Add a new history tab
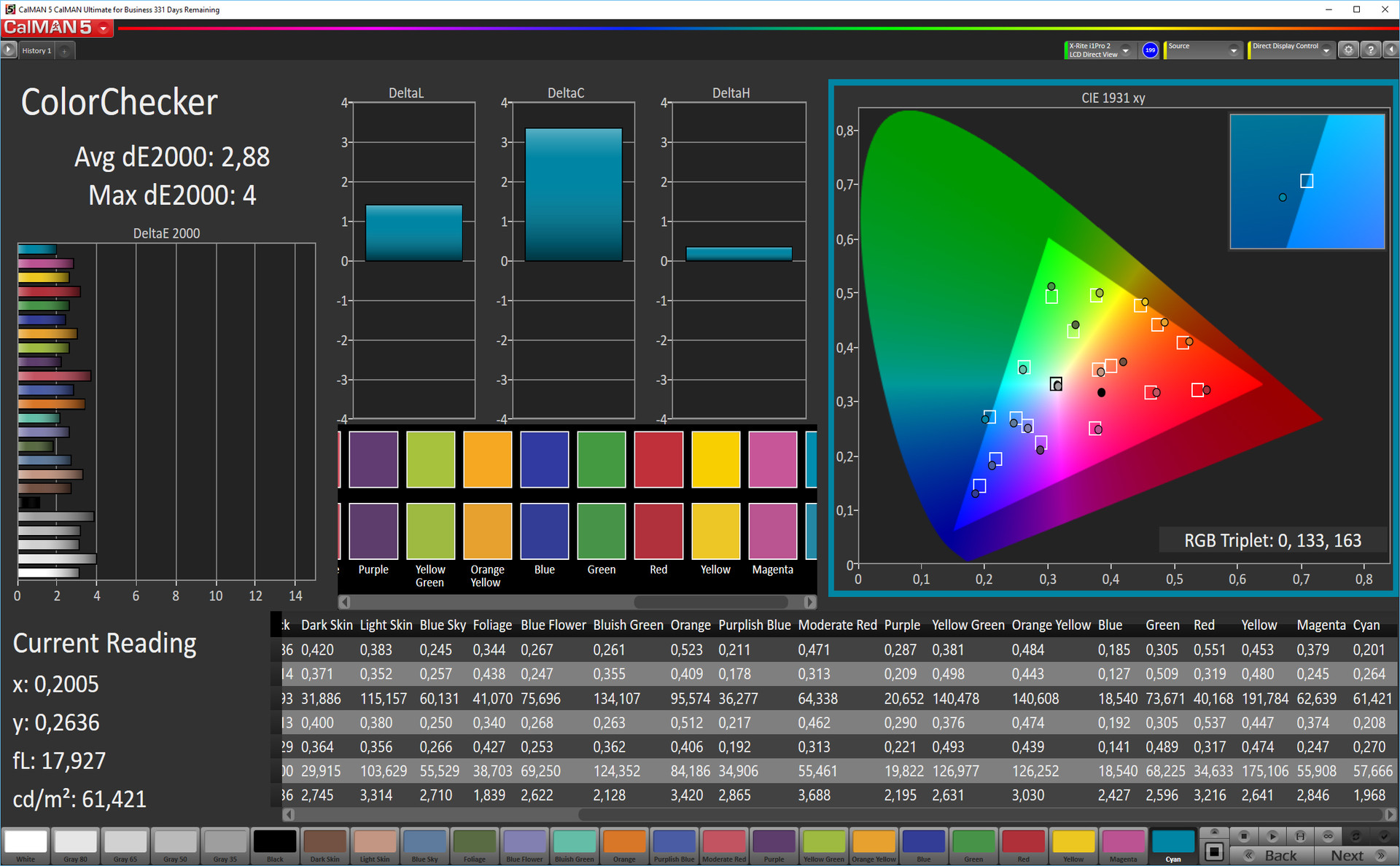This screenshot has width=1400, height=866. pos(65,51)
